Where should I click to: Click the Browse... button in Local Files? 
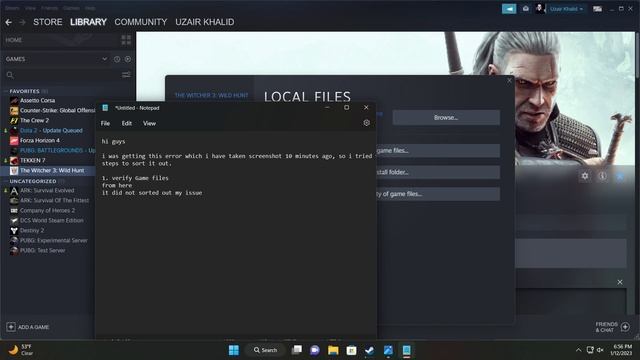[446, 118]
